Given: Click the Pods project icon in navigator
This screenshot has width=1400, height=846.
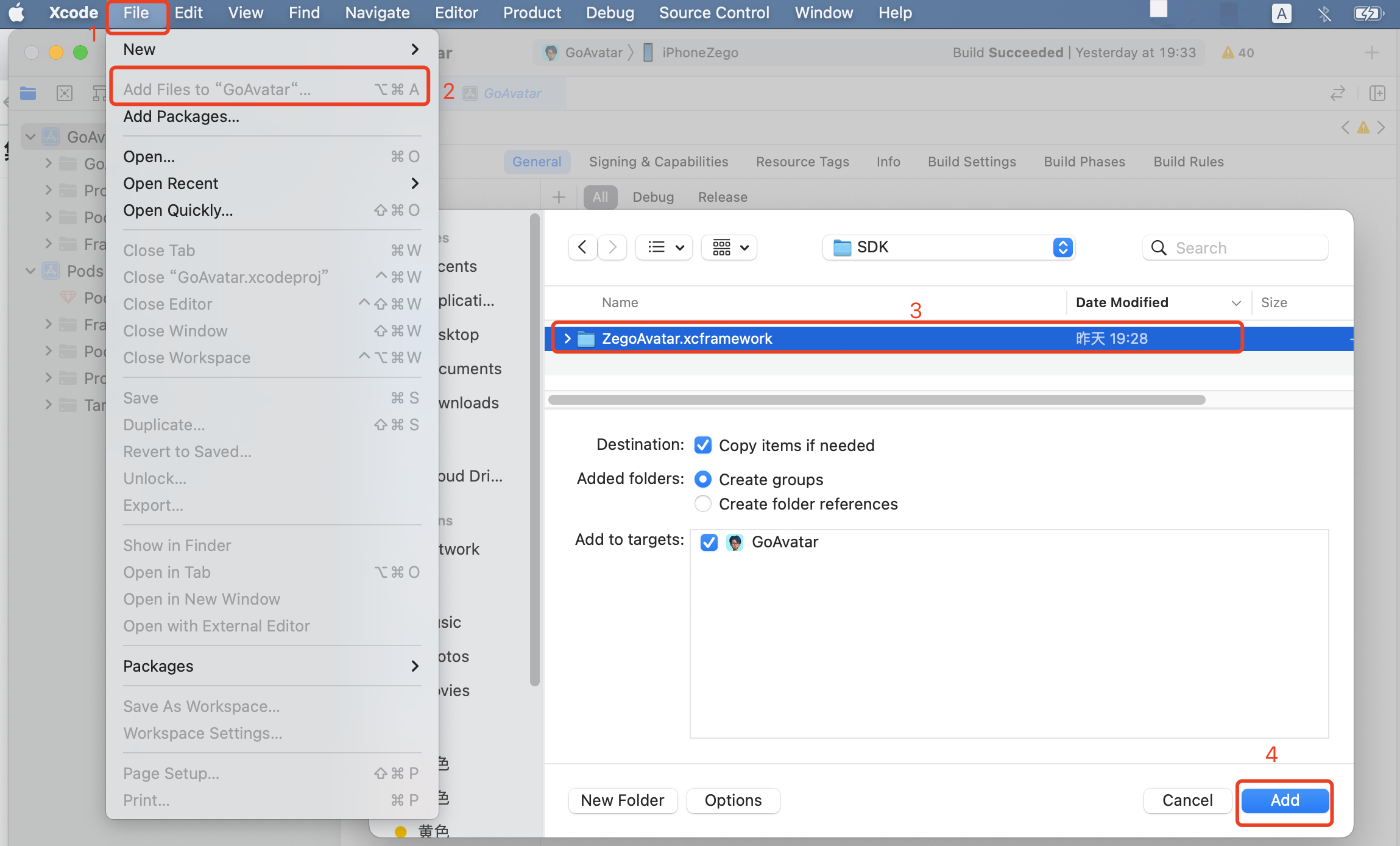Looking at the screenshot, I should tap(51, 271).
